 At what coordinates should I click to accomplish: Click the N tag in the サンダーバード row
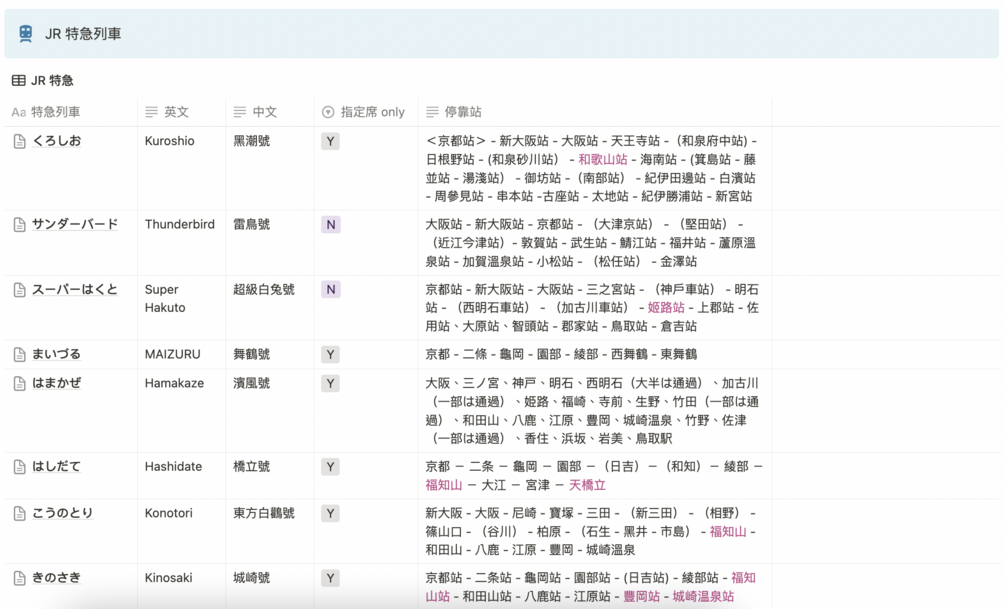pos(331,224)
